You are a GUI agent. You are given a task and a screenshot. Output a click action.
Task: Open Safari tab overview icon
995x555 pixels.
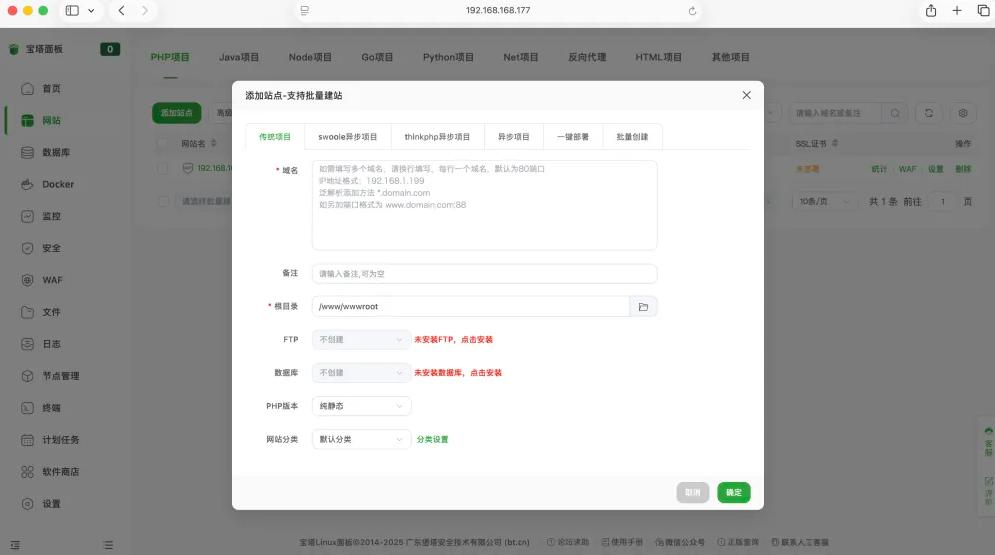(984, 10)
